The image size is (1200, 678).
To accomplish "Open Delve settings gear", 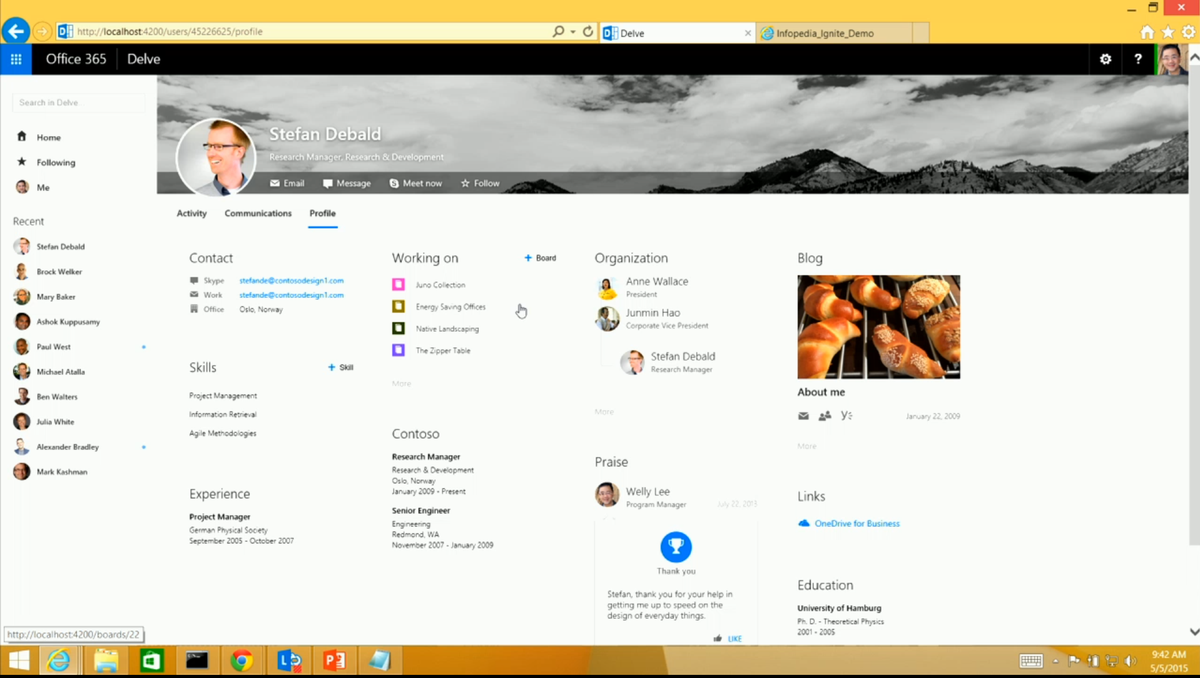I will coord(1105,59).
